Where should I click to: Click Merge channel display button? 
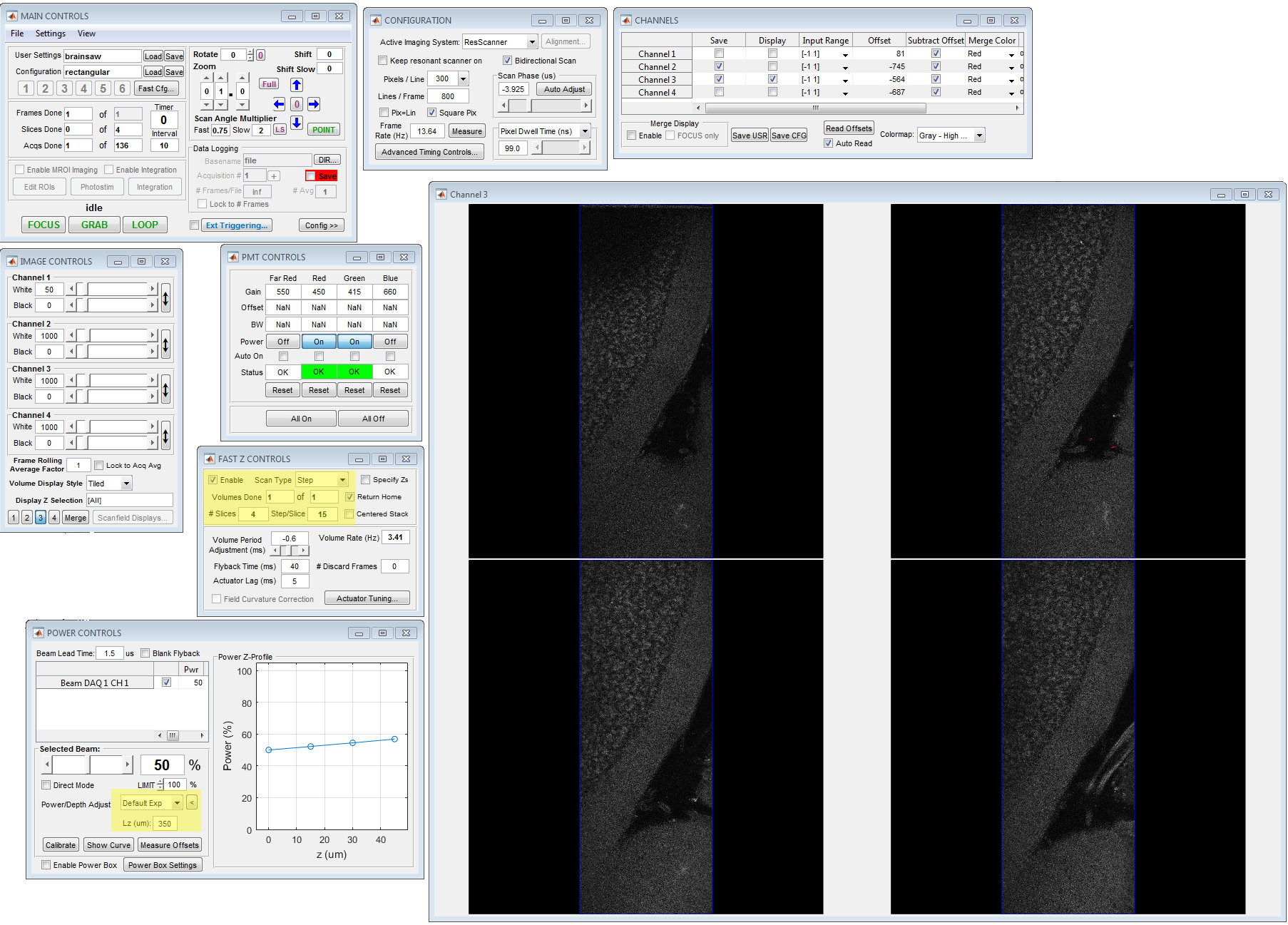(75, 518)
